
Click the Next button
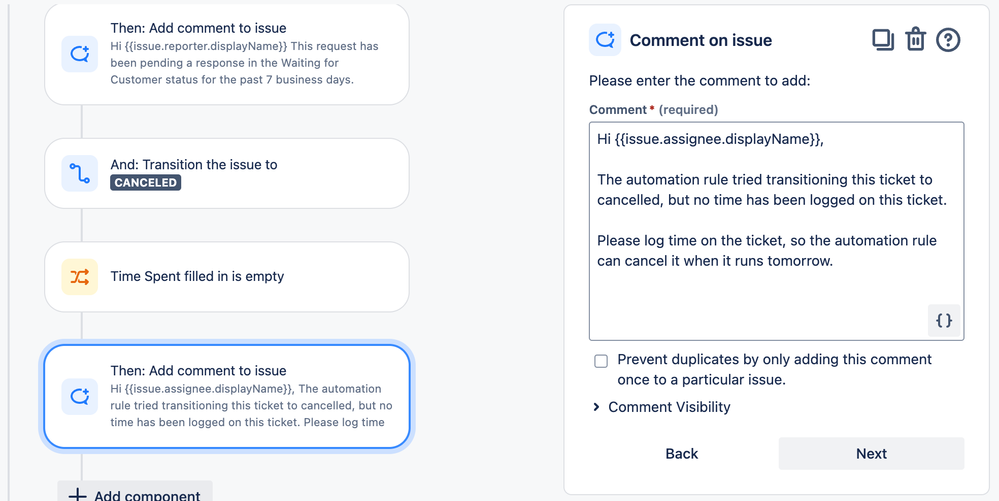[871, 453]
